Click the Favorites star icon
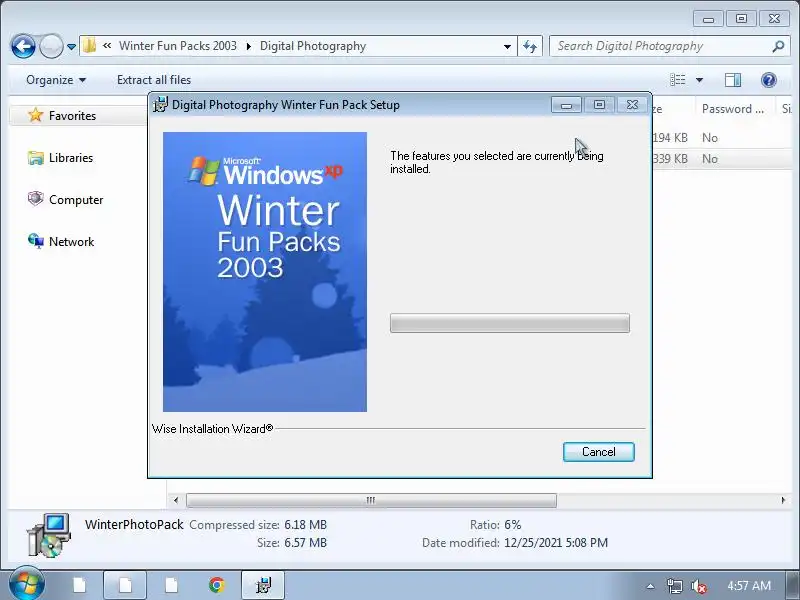 coord(35,115)
